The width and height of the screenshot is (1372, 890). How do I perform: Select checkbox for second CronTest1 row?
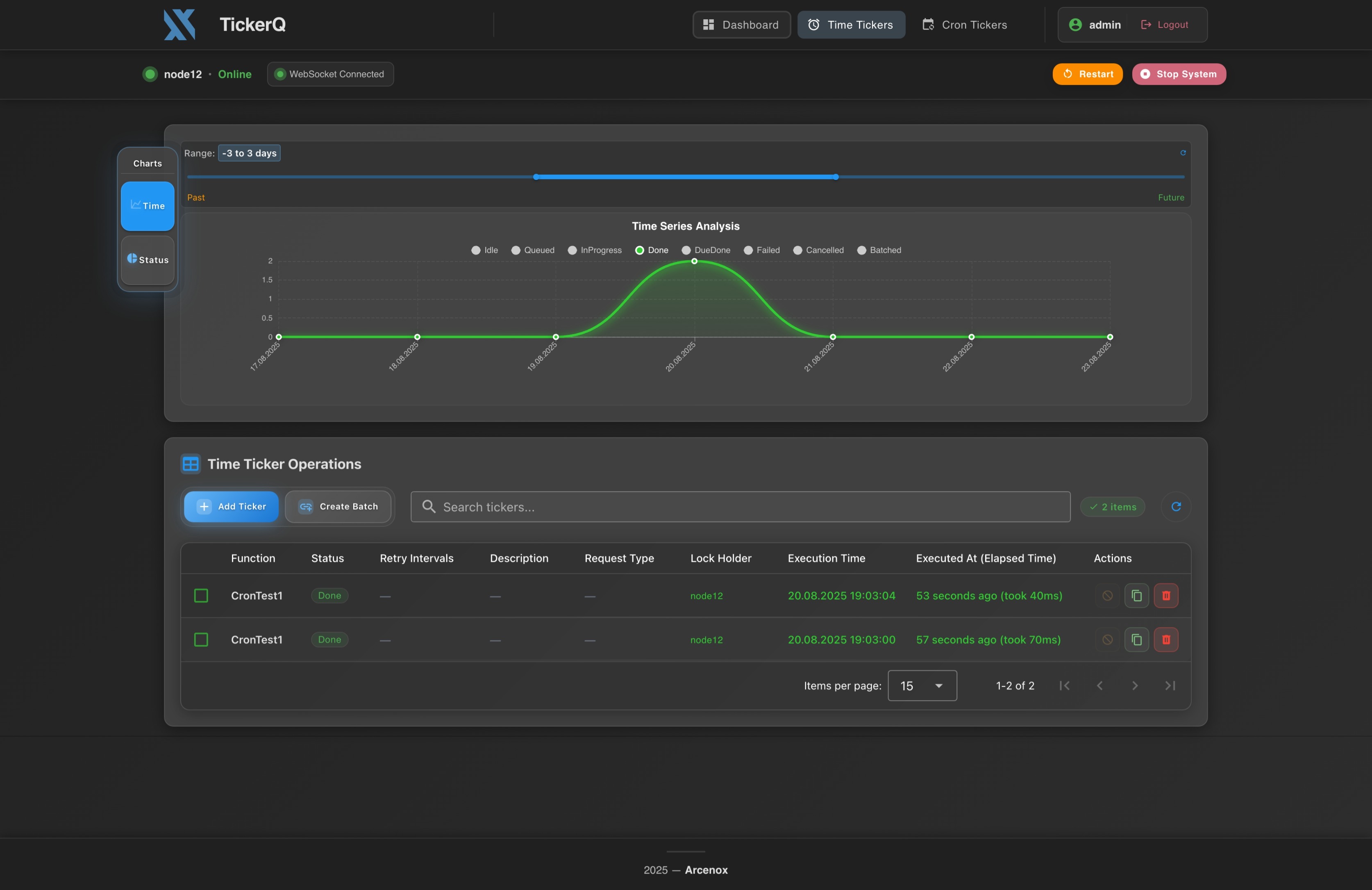pyautogui.click(x=201, y=640)
